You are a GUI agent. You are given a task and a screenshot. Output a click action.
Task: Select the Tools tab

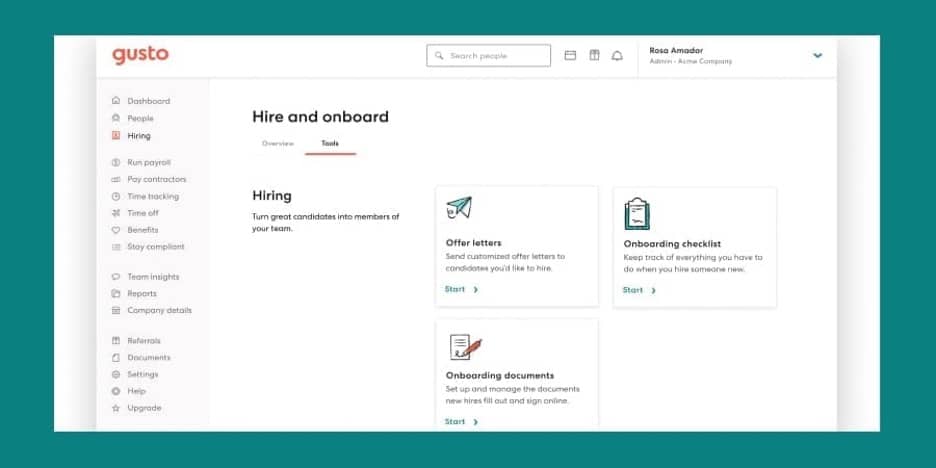click(330, 144)
